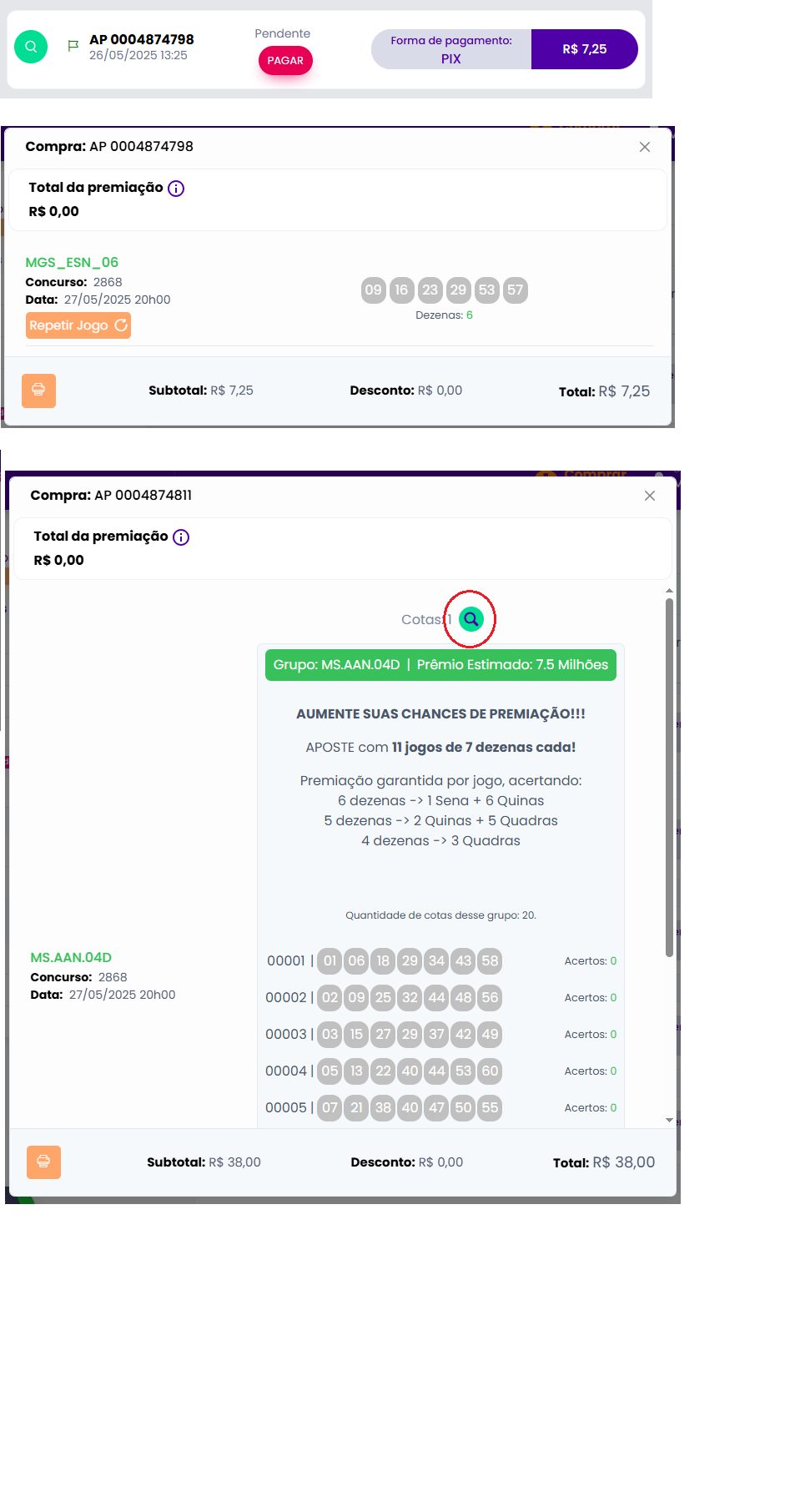785x1512 pixels.
Task: Open the MGS_ESN_06 game link
Action: (72, 262)
